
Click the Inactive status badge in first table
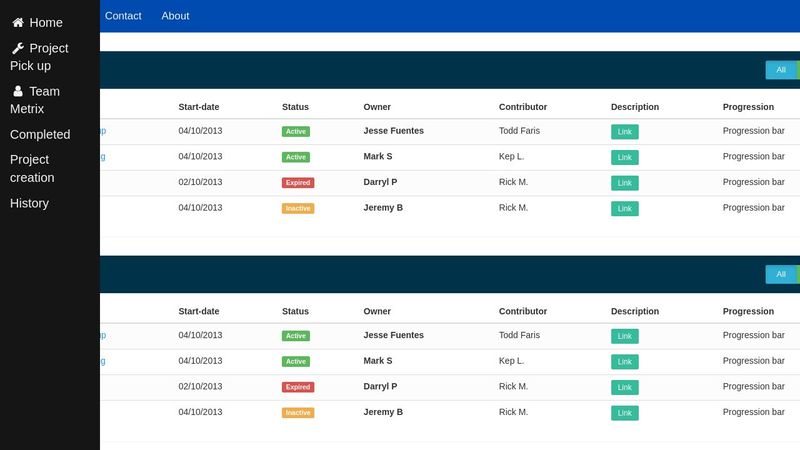pyautogui.click(x=298, y=208)
